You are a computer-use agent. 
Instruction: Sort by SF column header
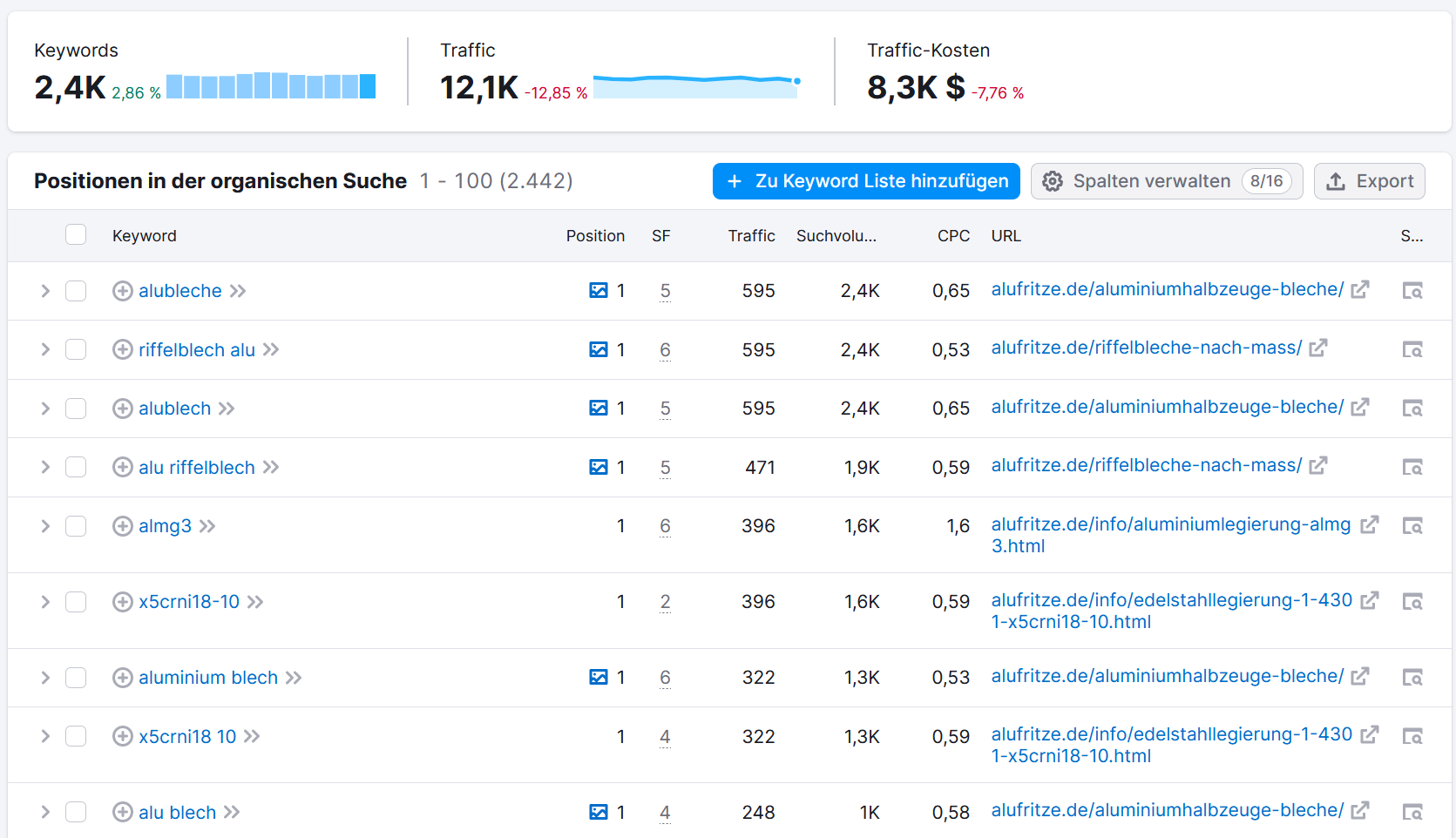tap(661, 236)
